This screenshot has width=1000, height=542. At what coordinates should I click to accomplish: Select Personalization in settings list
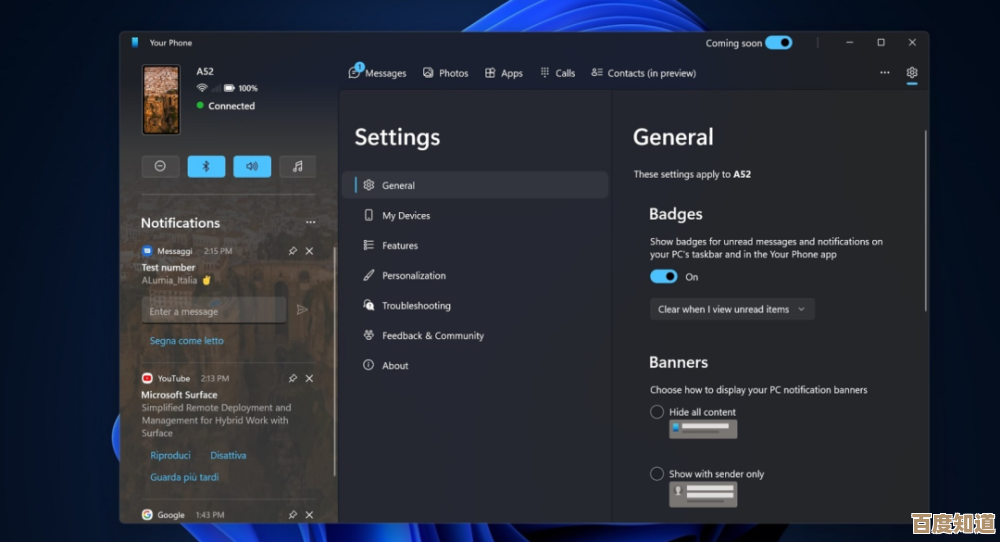(413, 276)
